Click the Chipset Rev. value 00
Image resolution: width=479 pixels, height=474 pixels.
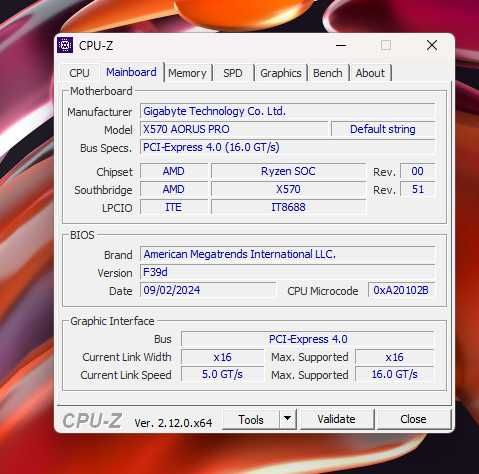[418, 171]
